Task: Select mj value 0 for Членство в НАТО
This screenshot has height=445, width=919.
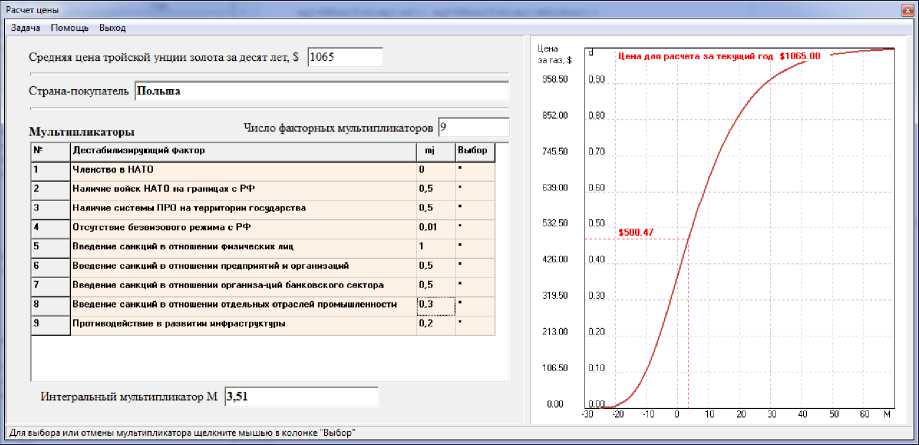Action: tap(435, 170)
